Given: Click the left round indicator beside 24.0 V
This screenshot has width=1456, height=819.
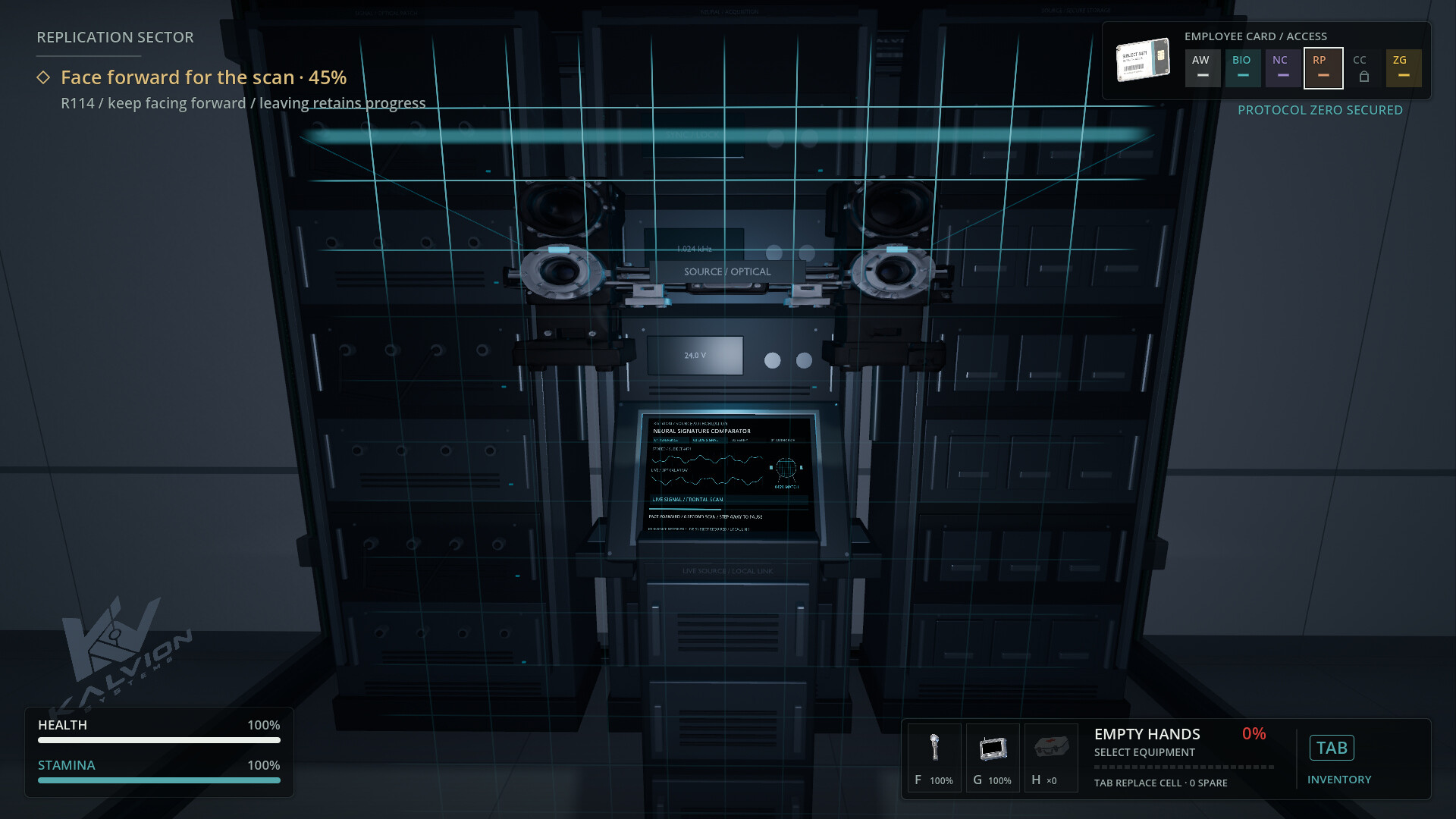Looking at the screenshot, I should 772,361.
